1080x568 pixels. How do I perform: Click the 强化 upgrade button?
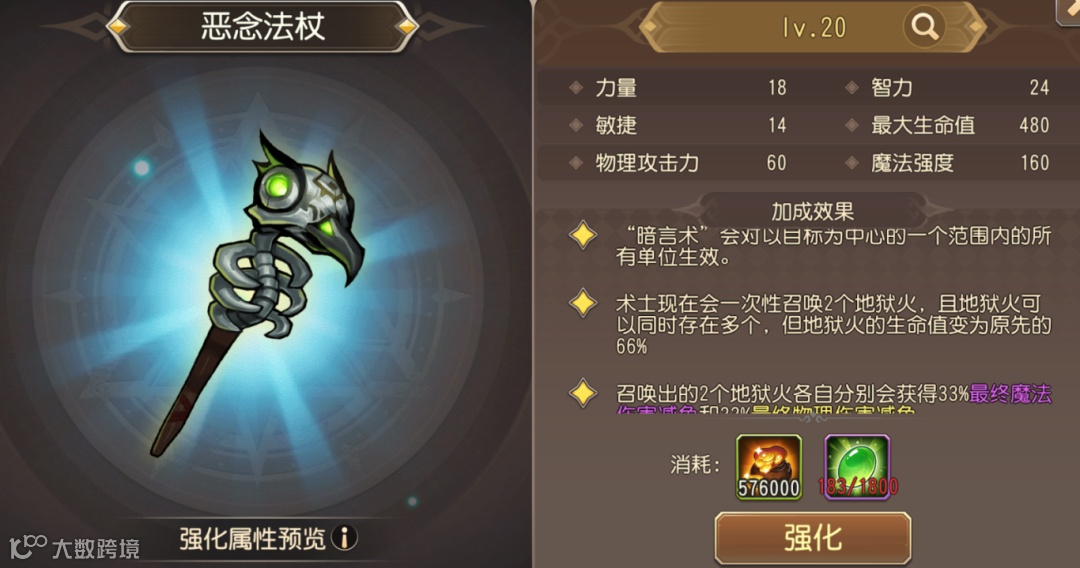point(813,538)
